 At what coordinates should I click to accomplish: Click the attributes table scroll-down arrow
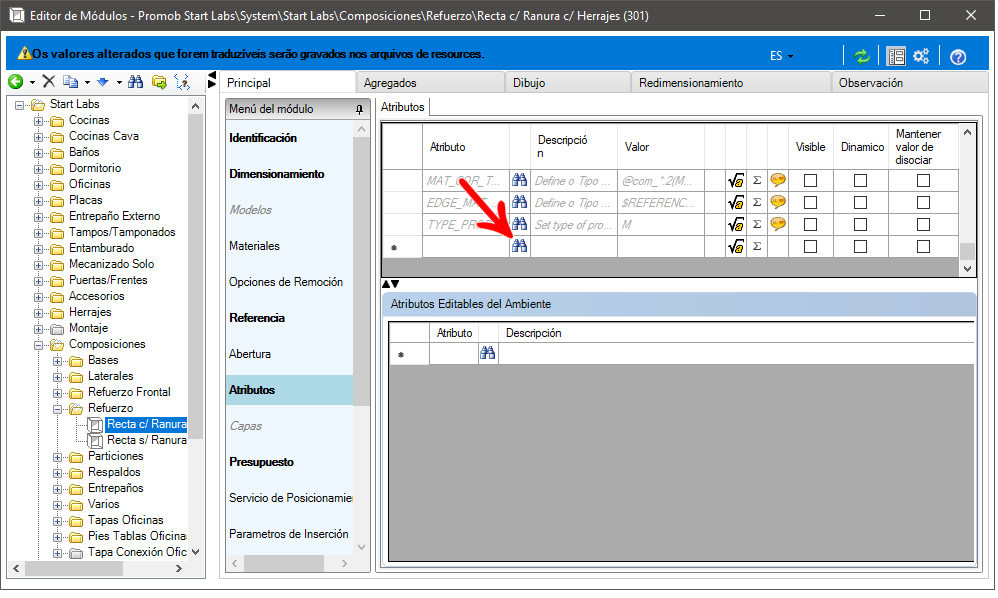(x=966, y=268)
